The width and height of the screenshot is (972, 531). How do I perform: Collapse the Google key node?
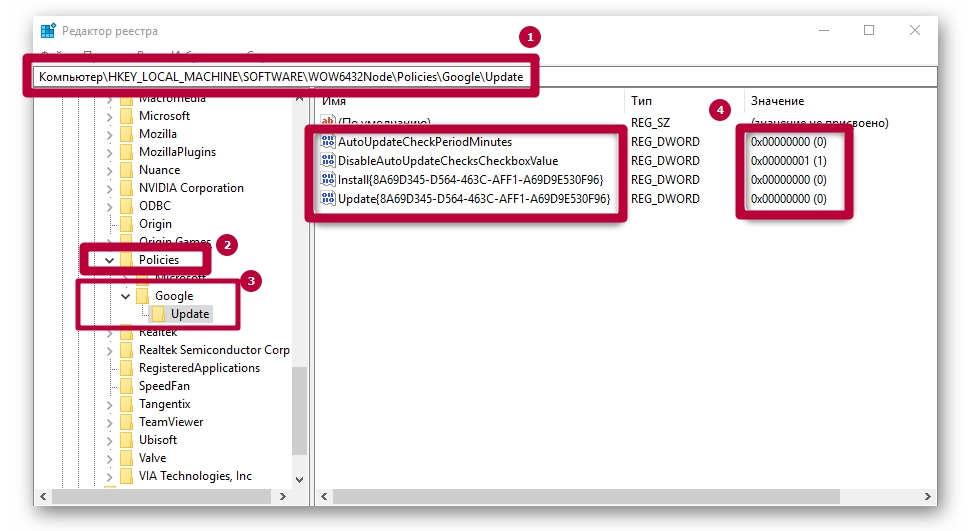point(125,297)
